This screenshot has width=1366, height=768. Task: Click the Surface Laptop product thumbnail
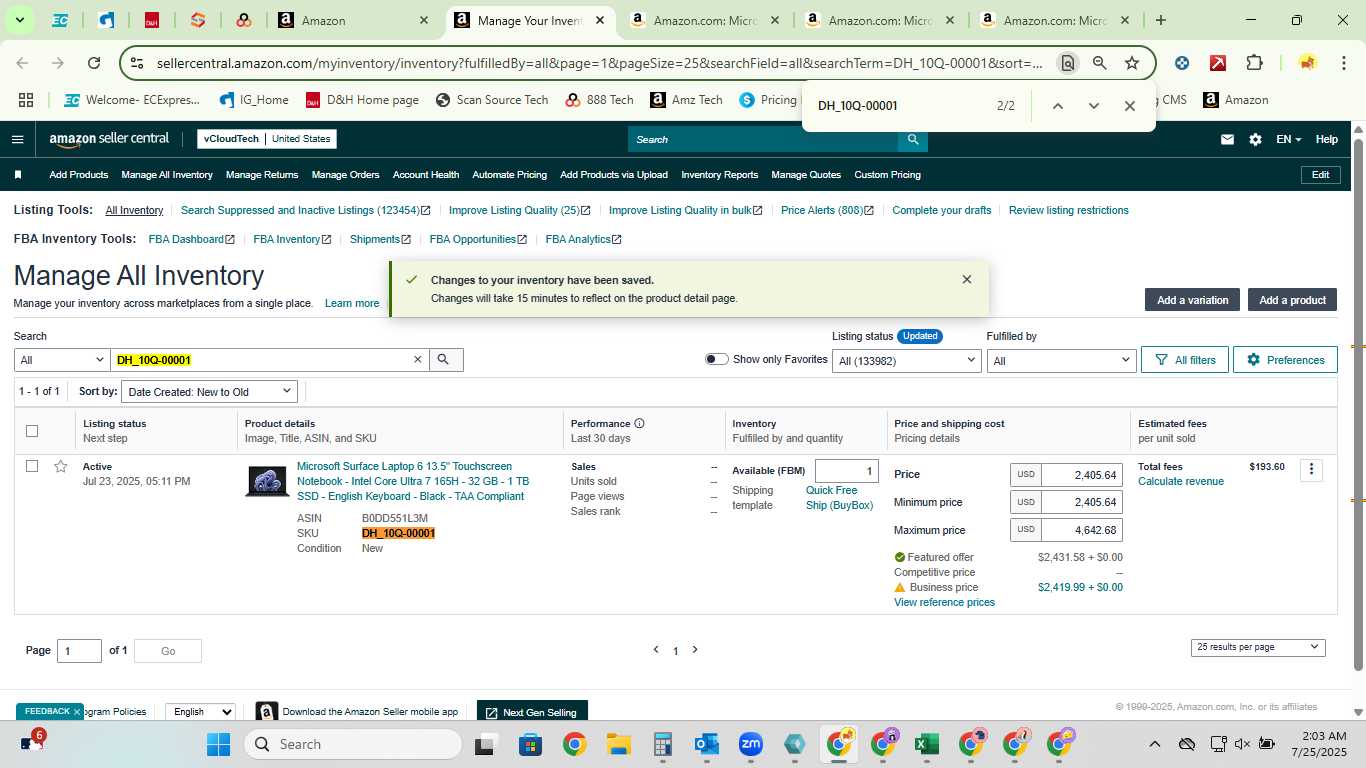(267, 482)
